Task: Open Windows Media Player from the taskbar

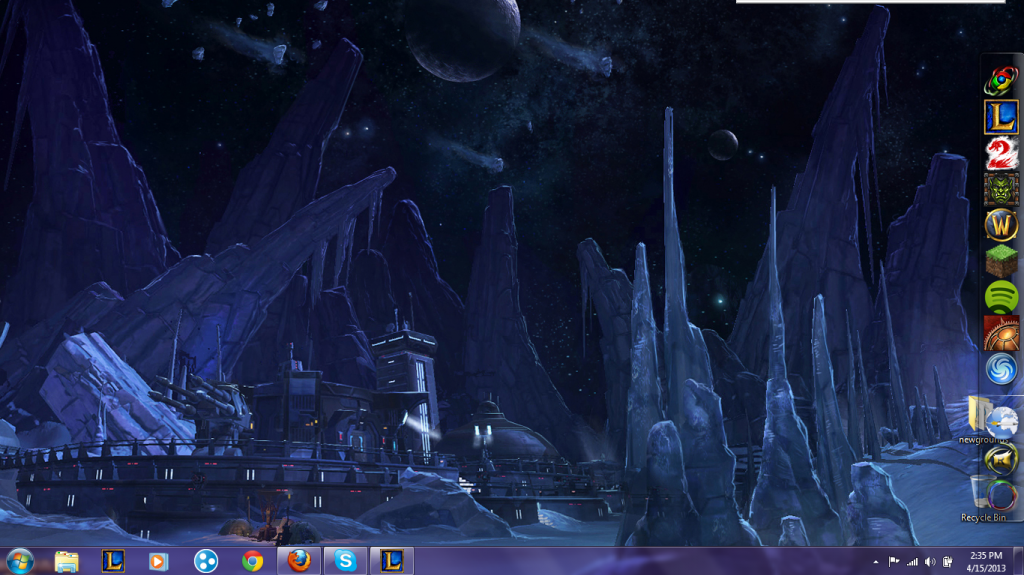Action: pos(158,561)
